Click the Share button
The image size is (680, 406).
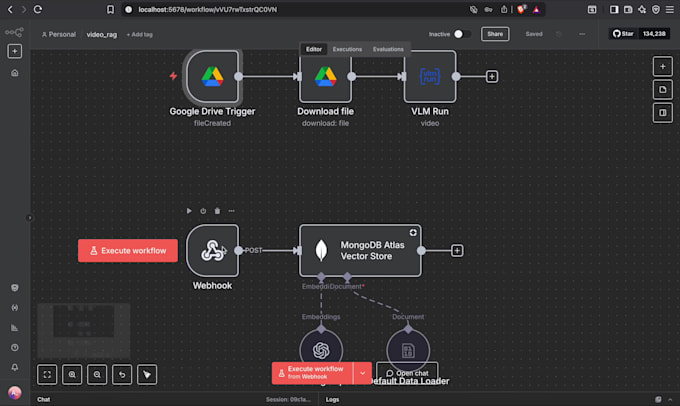point(495,34)
